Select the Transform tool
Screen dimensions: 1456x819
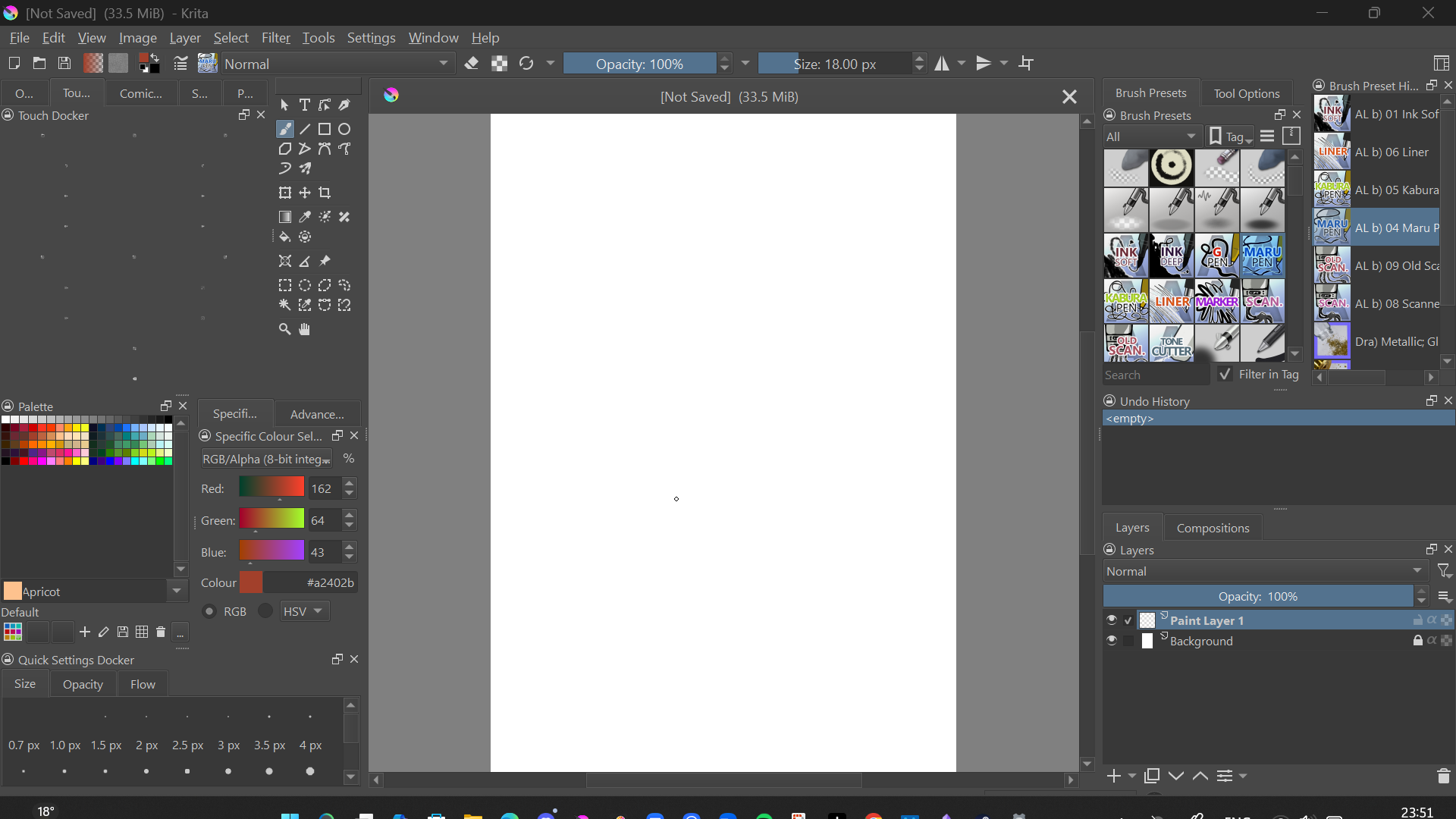coord(285,193)
